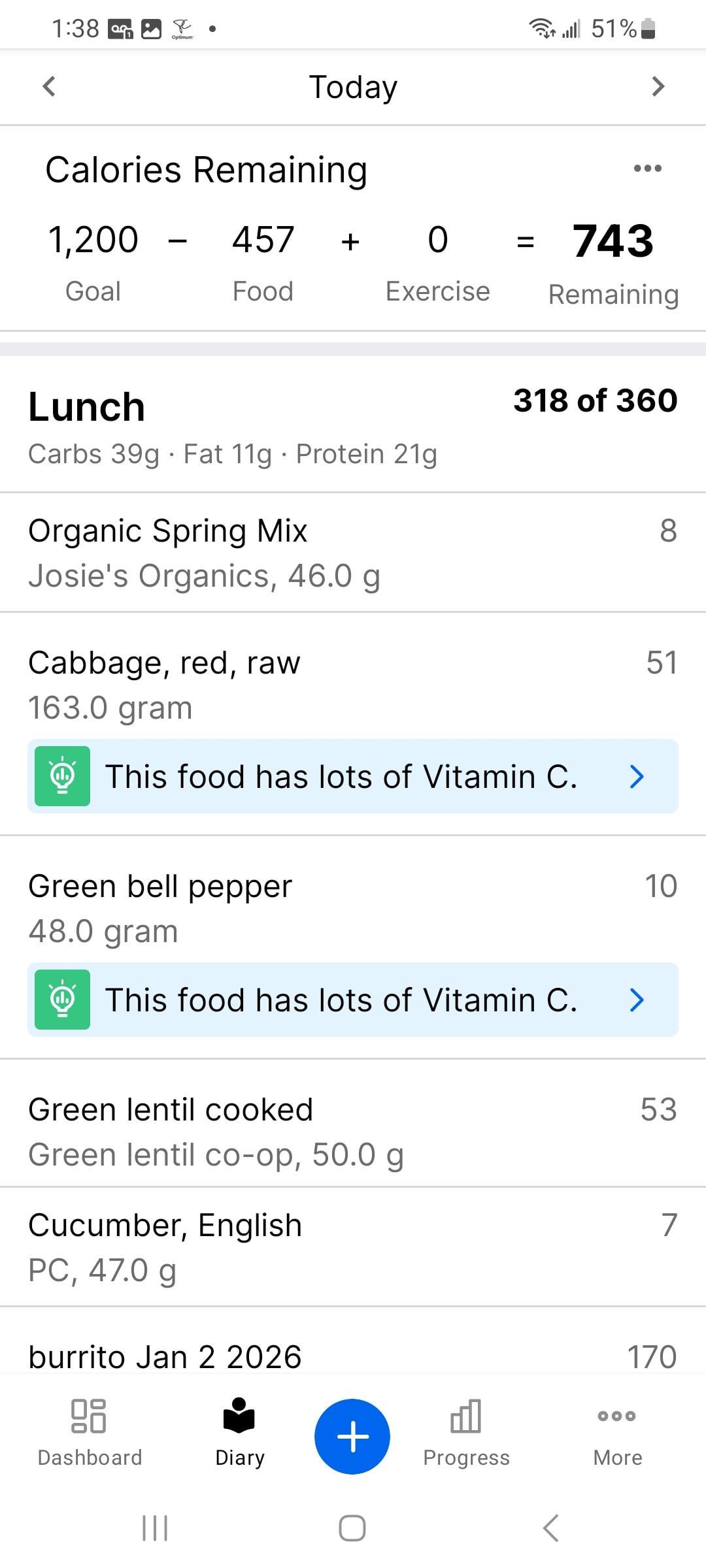Viewport: 706px width, 1568px height.
Task: Go to previous day arrow
Action: pyautogui.click(x=49, y=86)
